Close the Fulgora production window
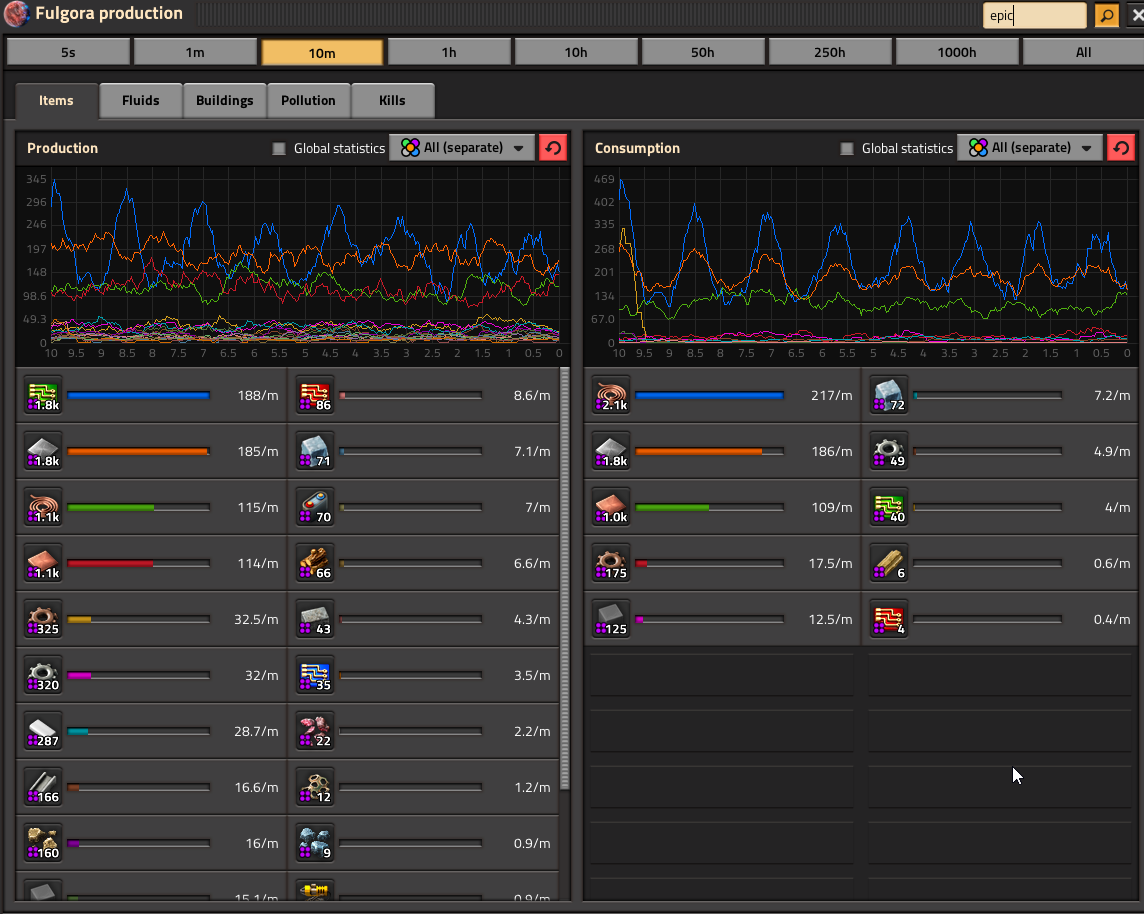Screen dimensions: 1144x914 pos(1136,15)
